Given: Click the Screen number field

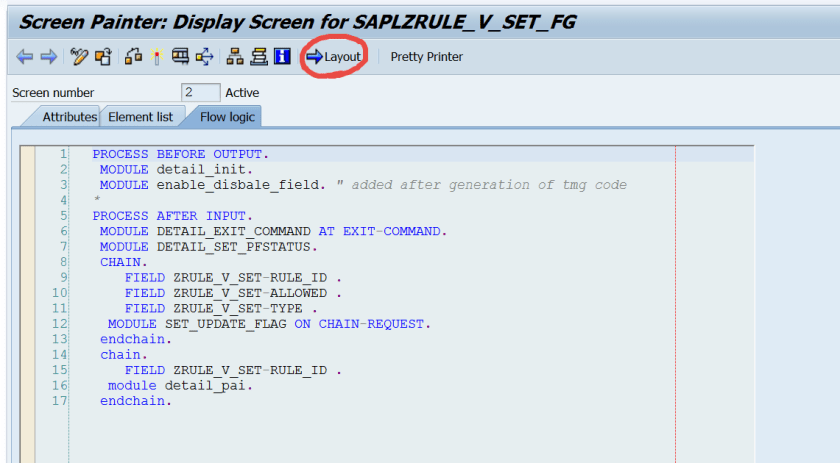Looking at the screenshot, I should point(200,92).
